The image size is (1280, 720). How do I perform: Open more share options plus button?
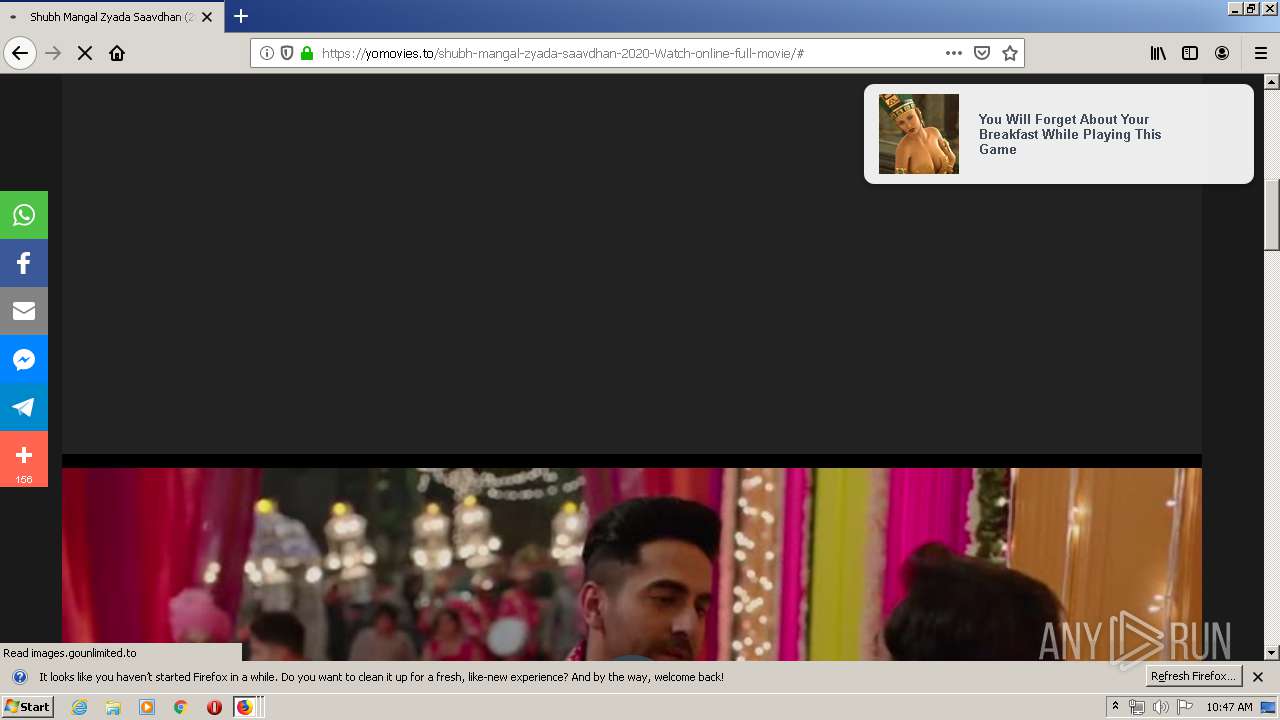coord(24,459)
